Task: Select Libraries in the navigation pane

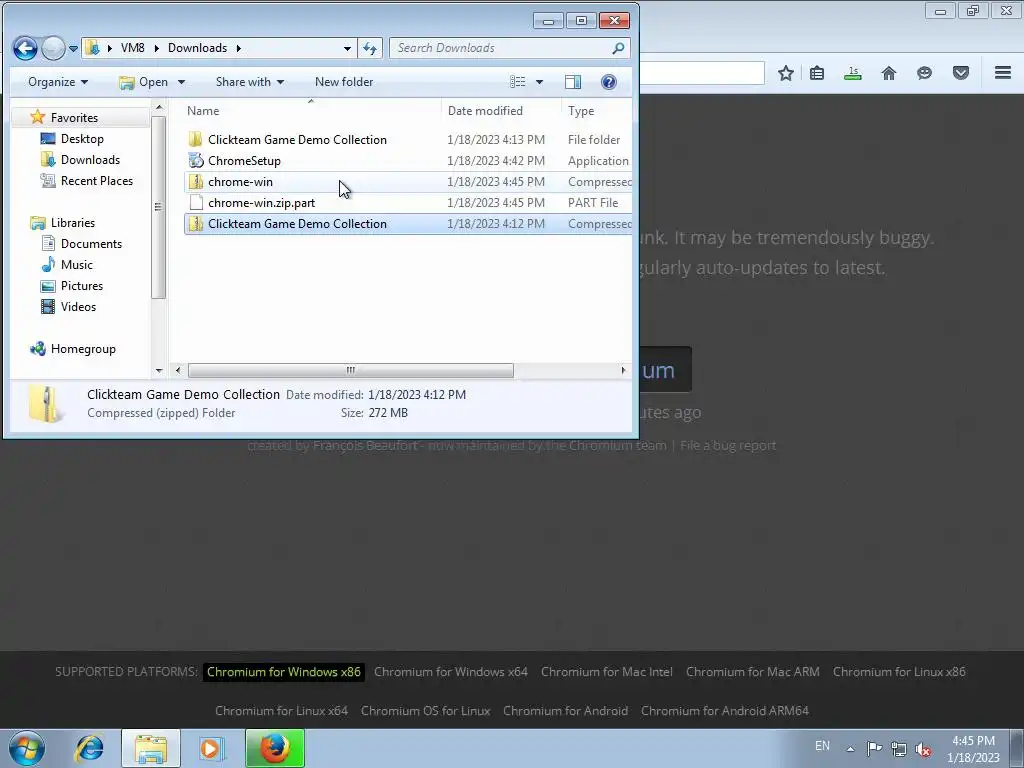Action: click(x=72, y=223)
